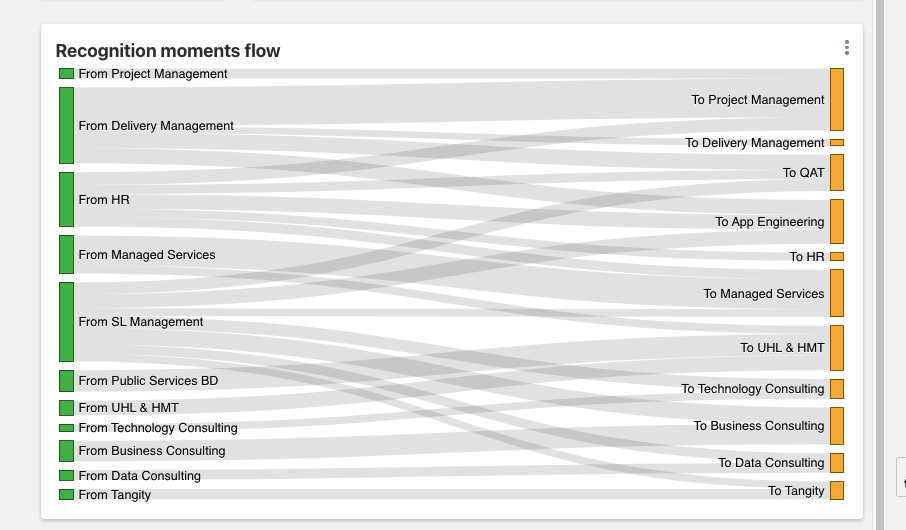The width and height of the screenshot is (906, 530).
Task: Open the chart's three-dot options menu
Action: click(846, 48)
